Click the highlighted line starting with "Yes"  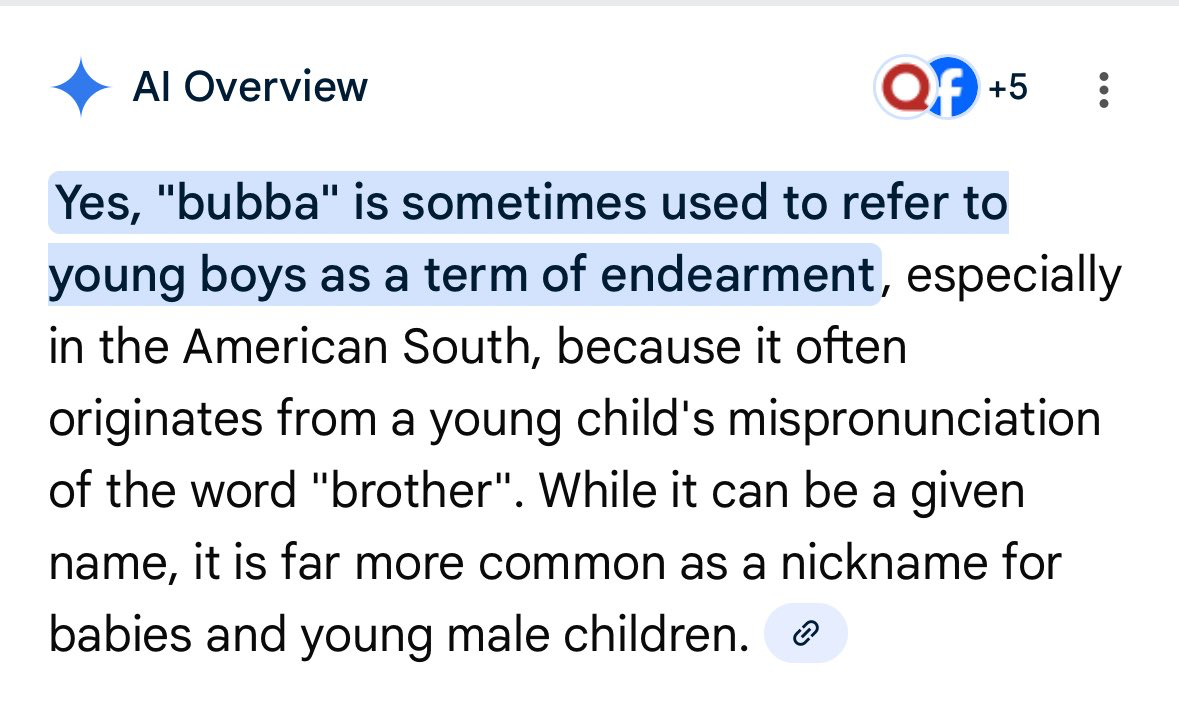(530, 204)
